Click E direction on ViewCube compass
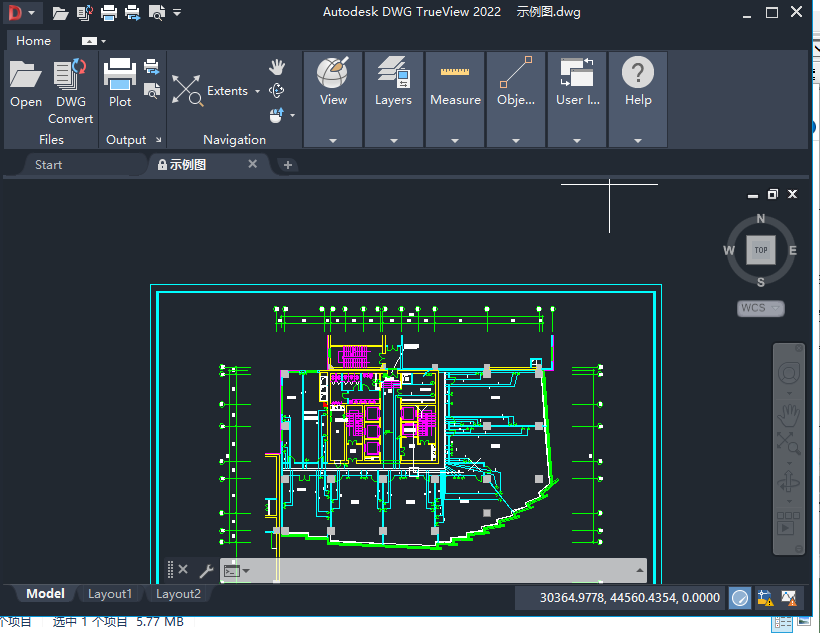The width and height of the screenshot is (820, 633). (x=793, y=251)
